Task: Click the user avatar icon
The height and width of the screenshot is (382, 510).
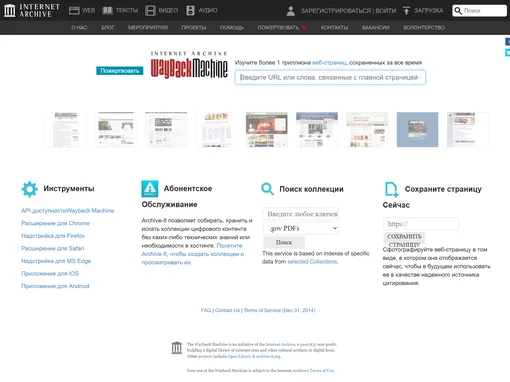Action: click(x=291, y=11)
